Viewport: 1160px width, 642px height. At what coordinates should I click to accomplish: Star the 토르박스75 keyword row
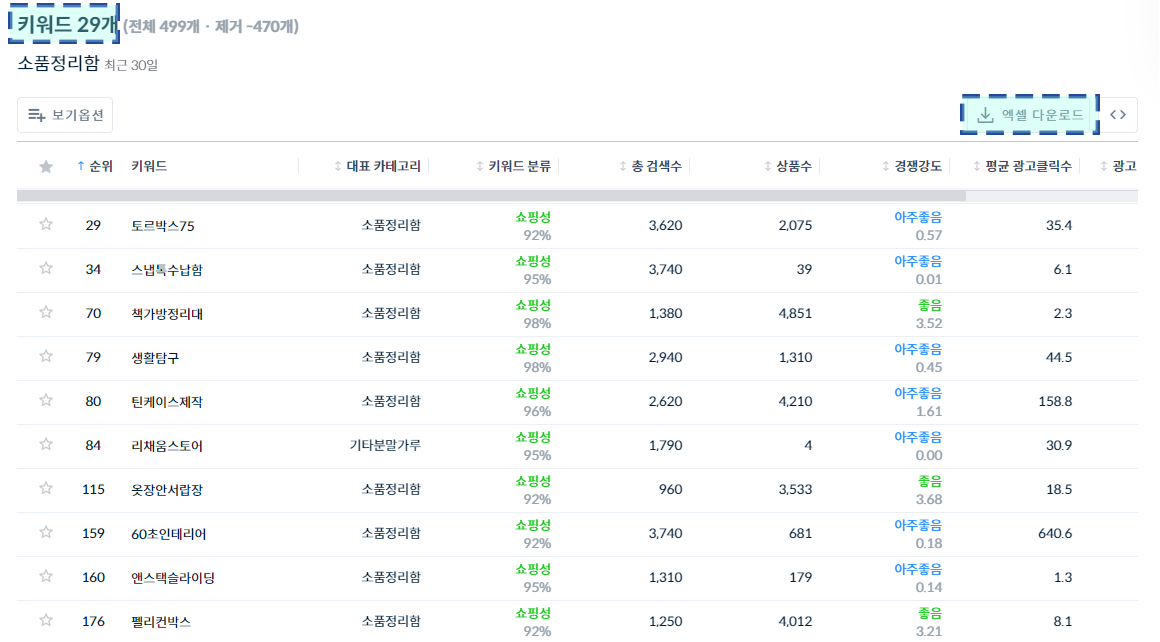pos(46,224)
